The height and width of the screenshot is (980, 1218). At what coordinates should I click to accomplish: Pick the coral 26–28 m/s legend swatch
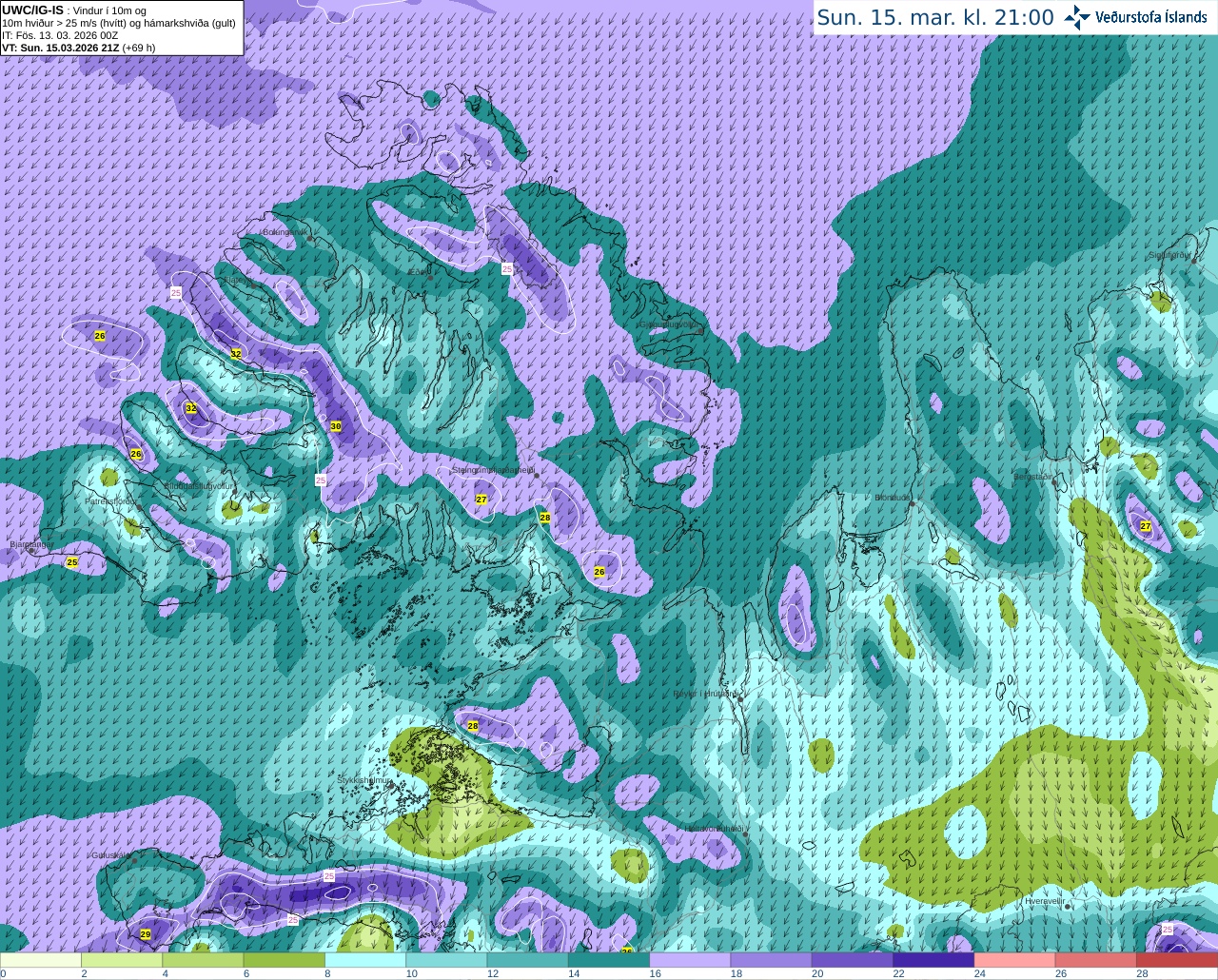[x=1096, y=960]
